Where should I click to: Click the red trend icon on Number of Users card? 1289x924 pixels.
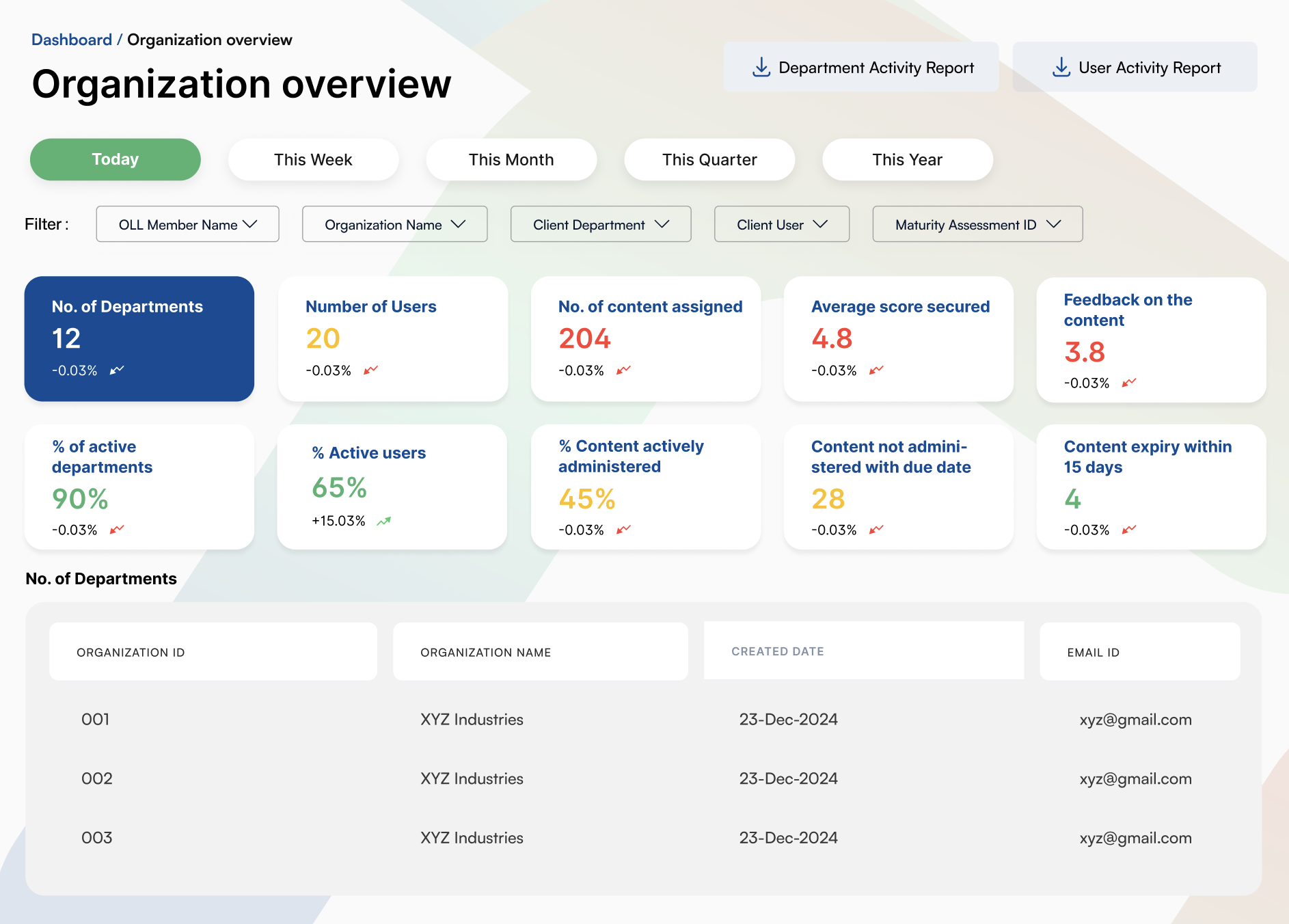click(370, 370)
